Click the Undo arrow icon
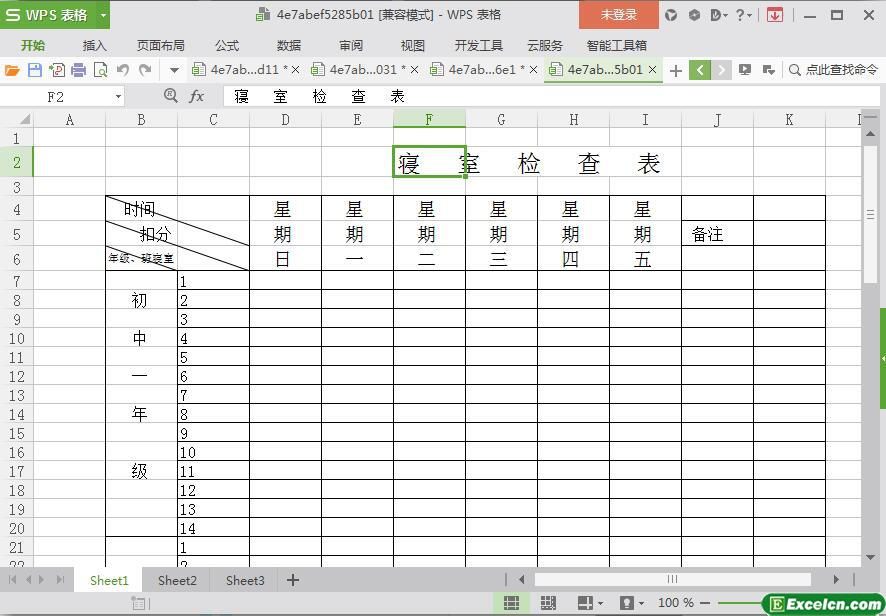This screenshot has height=616, width=886. point(123,70)
